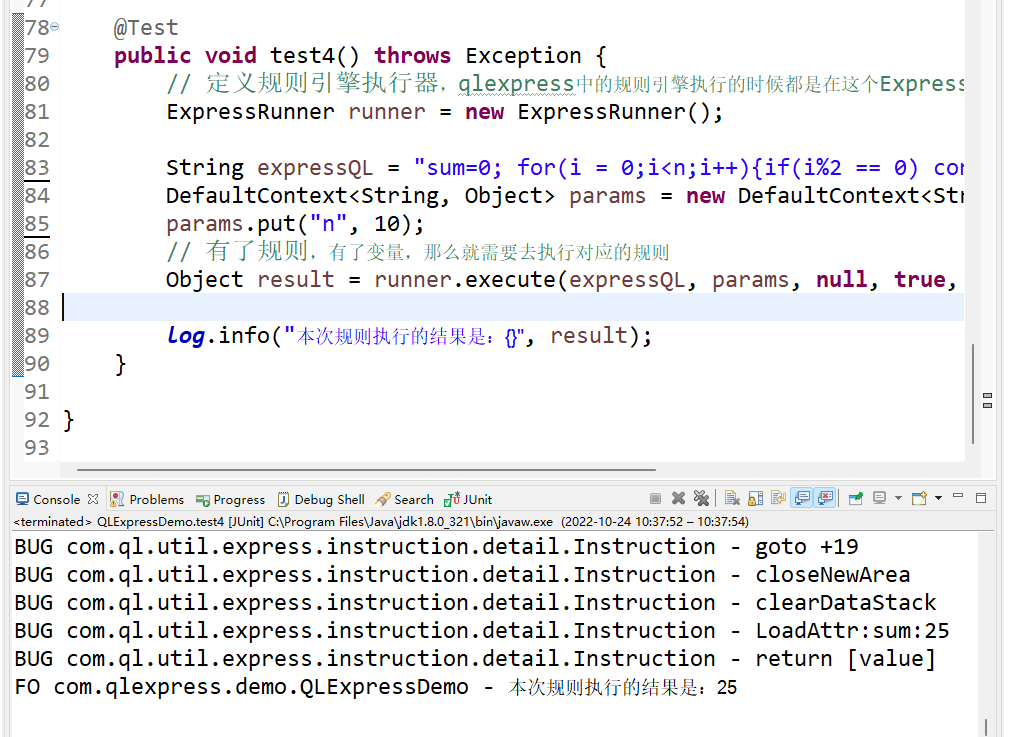Toggle show console when standard output changes

tap(801, 498)
